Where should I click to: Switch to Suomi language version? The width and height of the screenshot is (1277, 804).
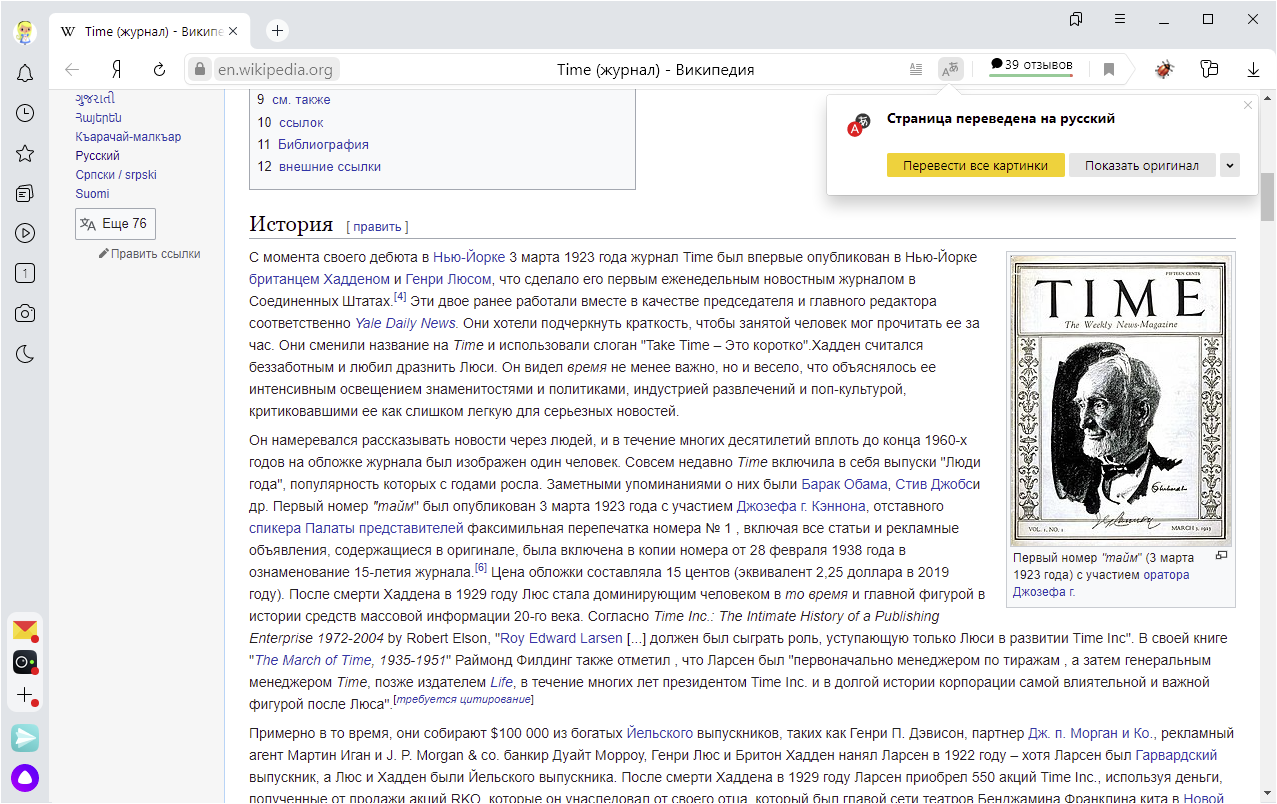tap(92, 194)
